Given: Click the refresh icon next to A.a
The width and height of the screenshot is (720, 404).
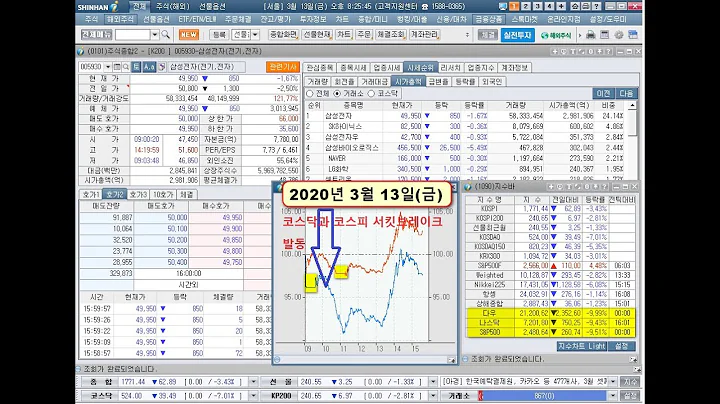Looking at the screenshot, I should coord(162,67).
